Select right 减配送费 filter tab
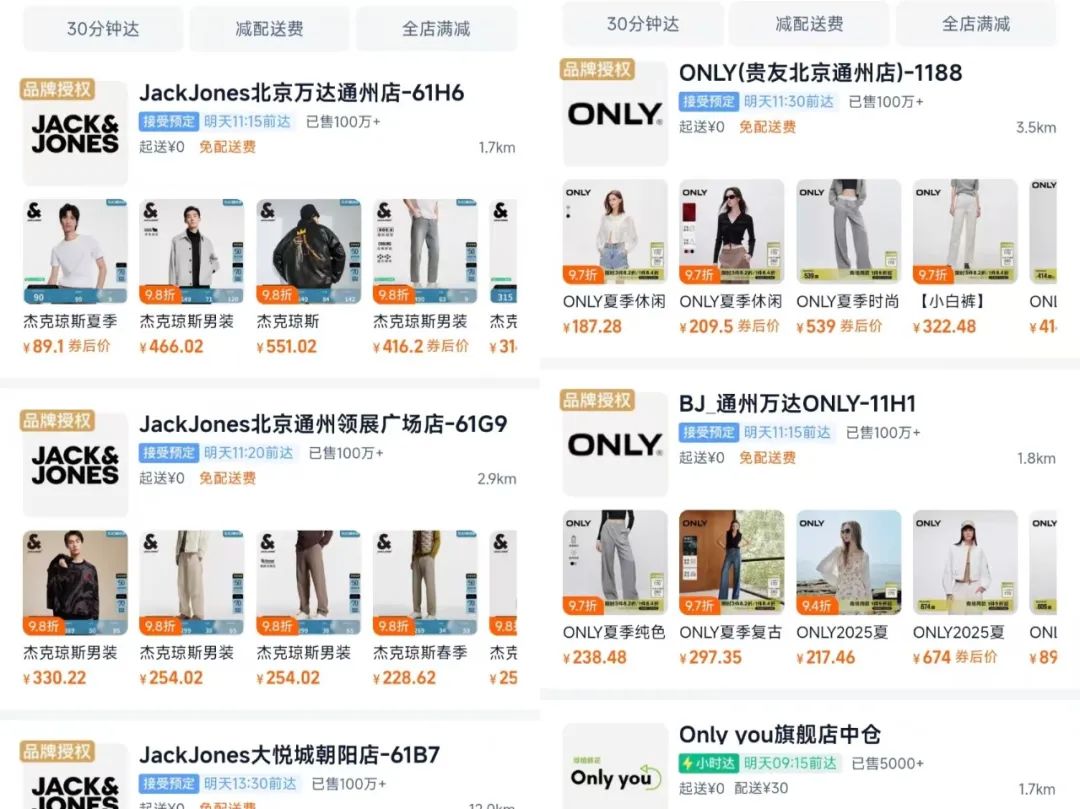Screen dimensions: 1080x809 (x=809, y=24)
